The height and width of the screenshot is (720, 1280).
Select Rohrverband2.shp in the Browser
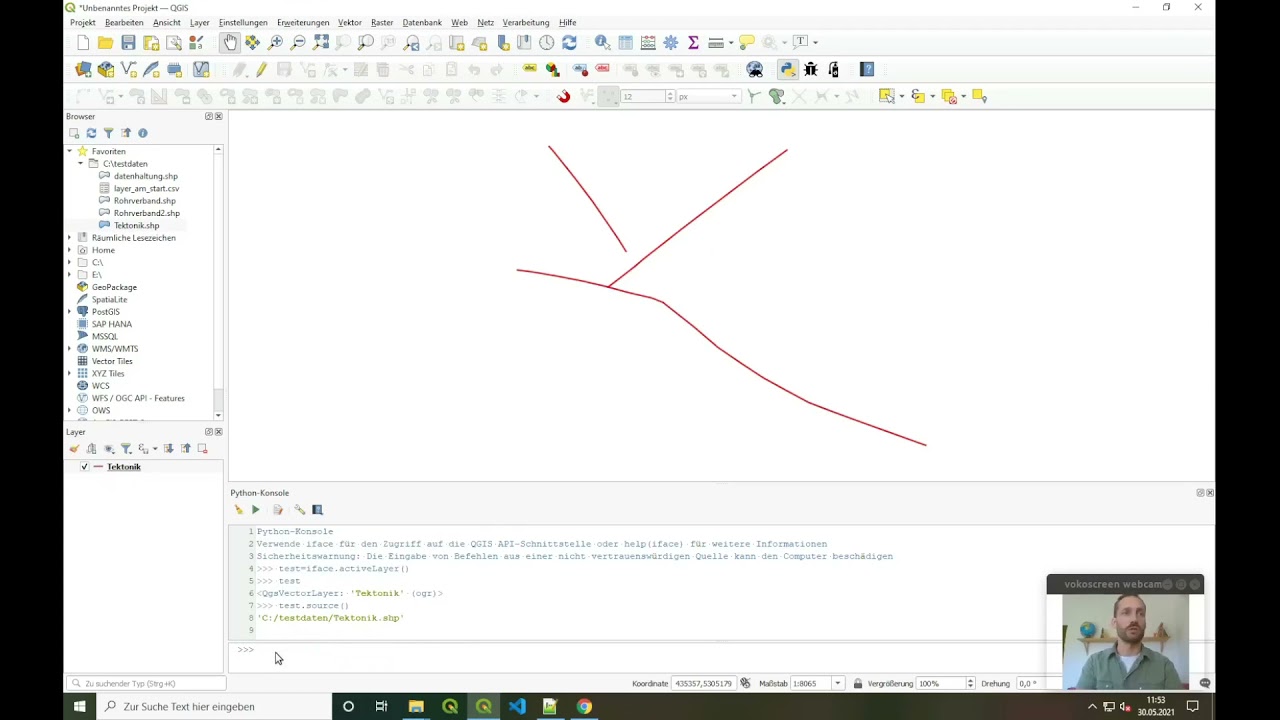[x=146, y=213]
